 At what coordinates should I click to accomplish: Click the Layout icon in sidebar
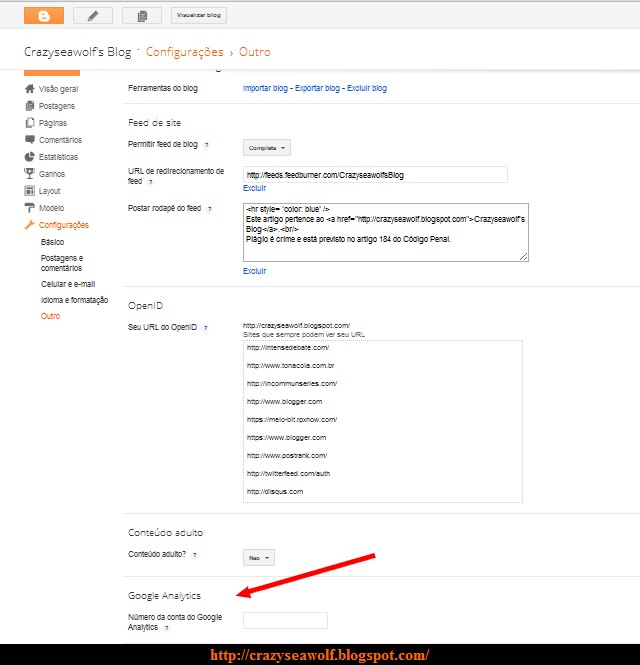(x=30, y=190)
